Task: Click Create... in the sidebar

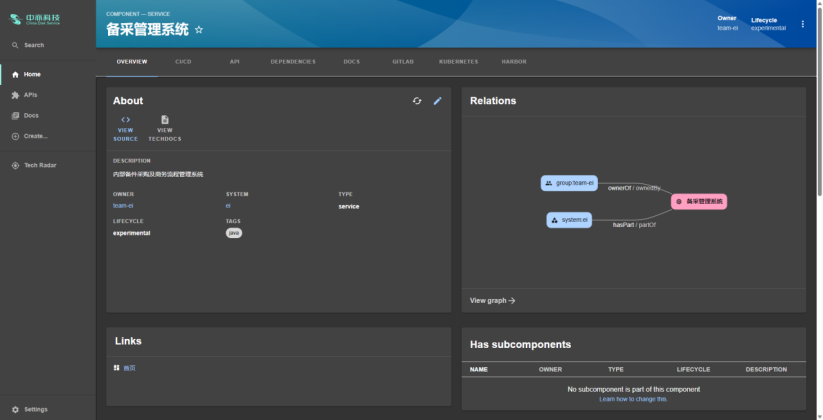Action: 35,136
